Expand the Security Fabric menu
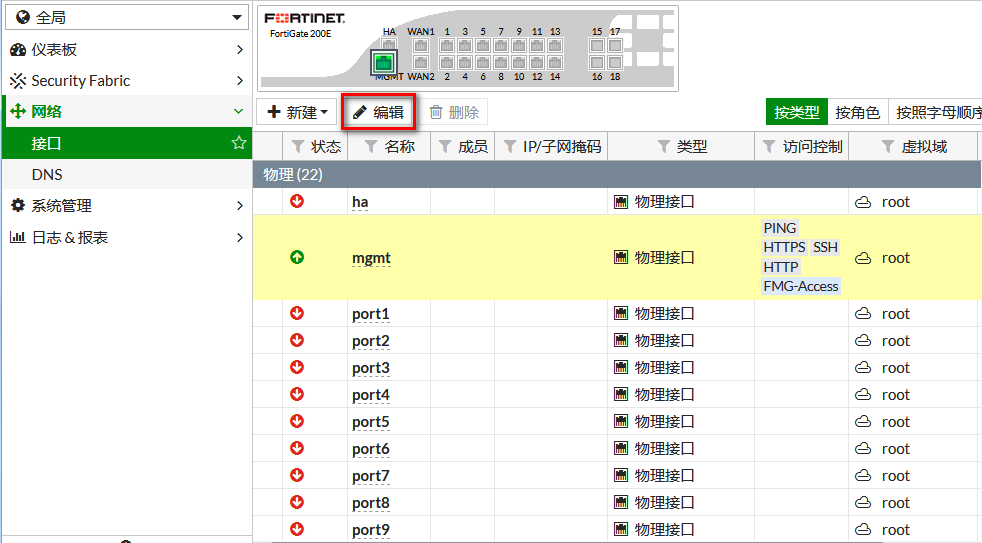 click(126, 80)
